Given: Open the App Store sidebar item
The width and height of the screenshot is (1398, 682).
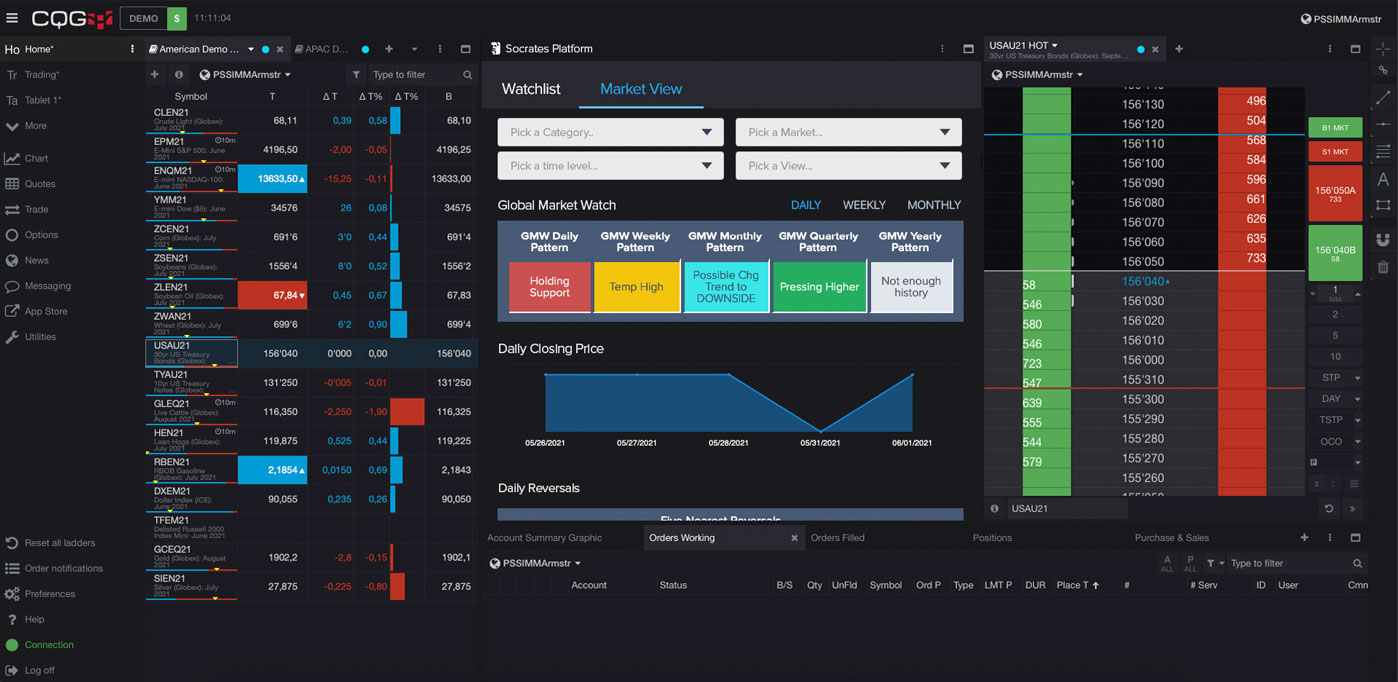Looking at the screenshot, I should (36, 311).
